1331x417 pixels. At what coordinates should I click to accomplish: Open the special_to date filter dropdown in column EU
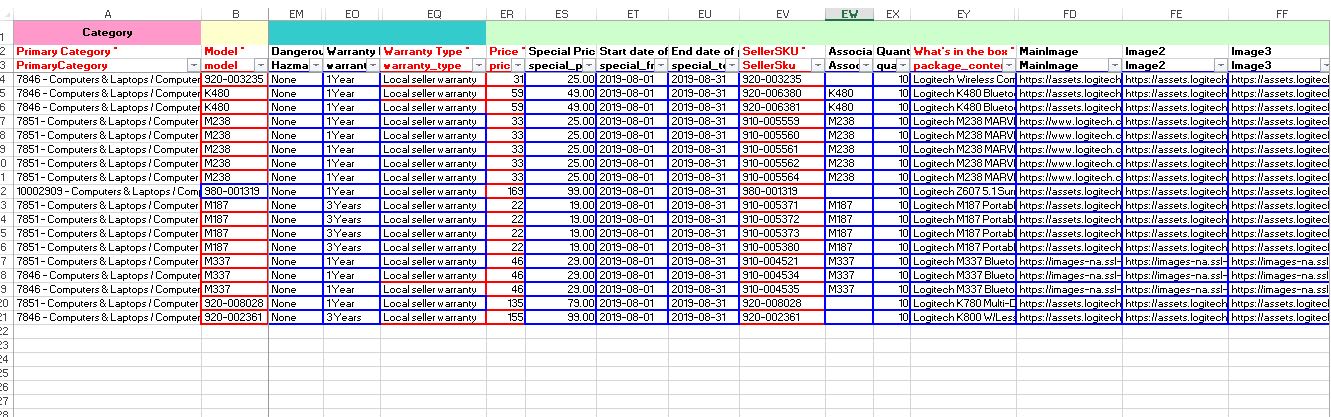[x=732, y=65]
